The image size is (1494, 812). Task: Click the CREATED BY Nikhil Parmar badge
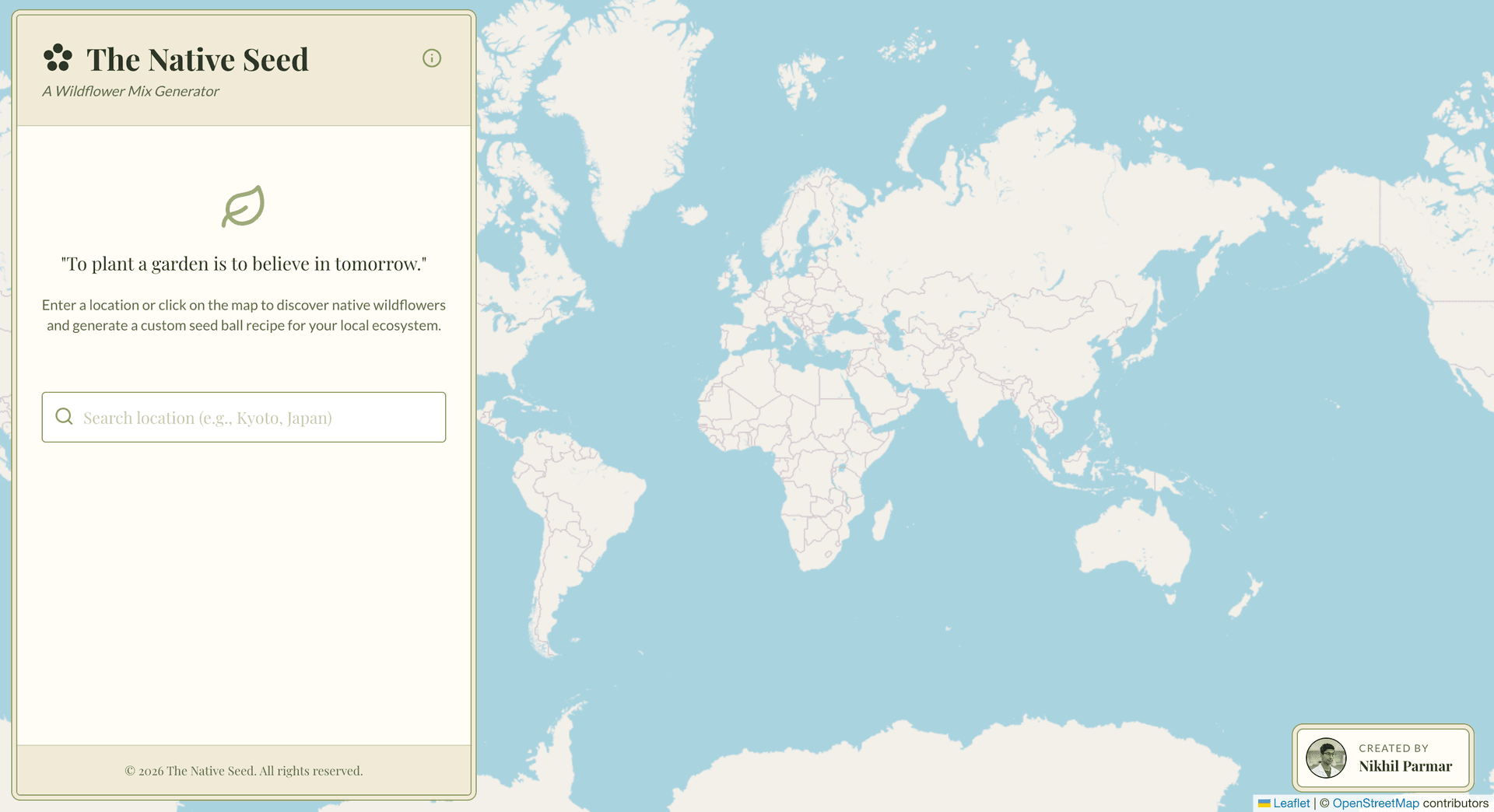(x=1384, y=758)
